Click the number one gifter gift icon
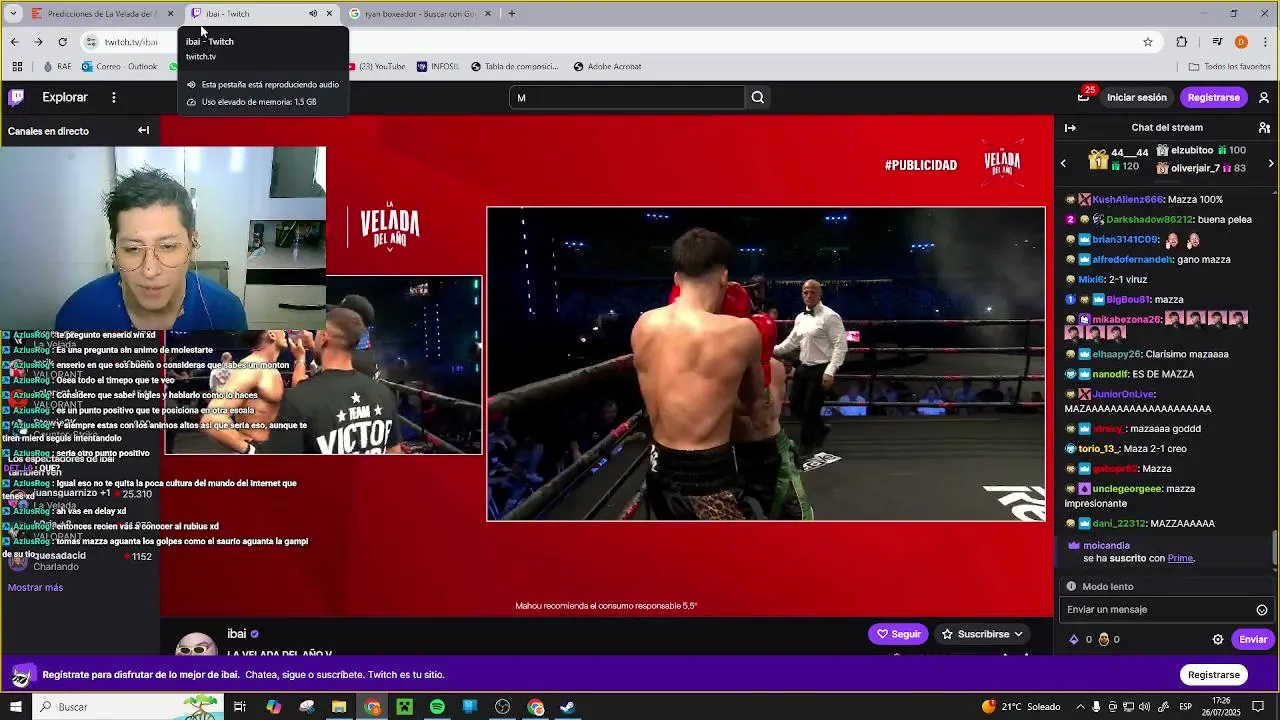Screen dimensions: 1280x720 click(x=1098, y=160)
